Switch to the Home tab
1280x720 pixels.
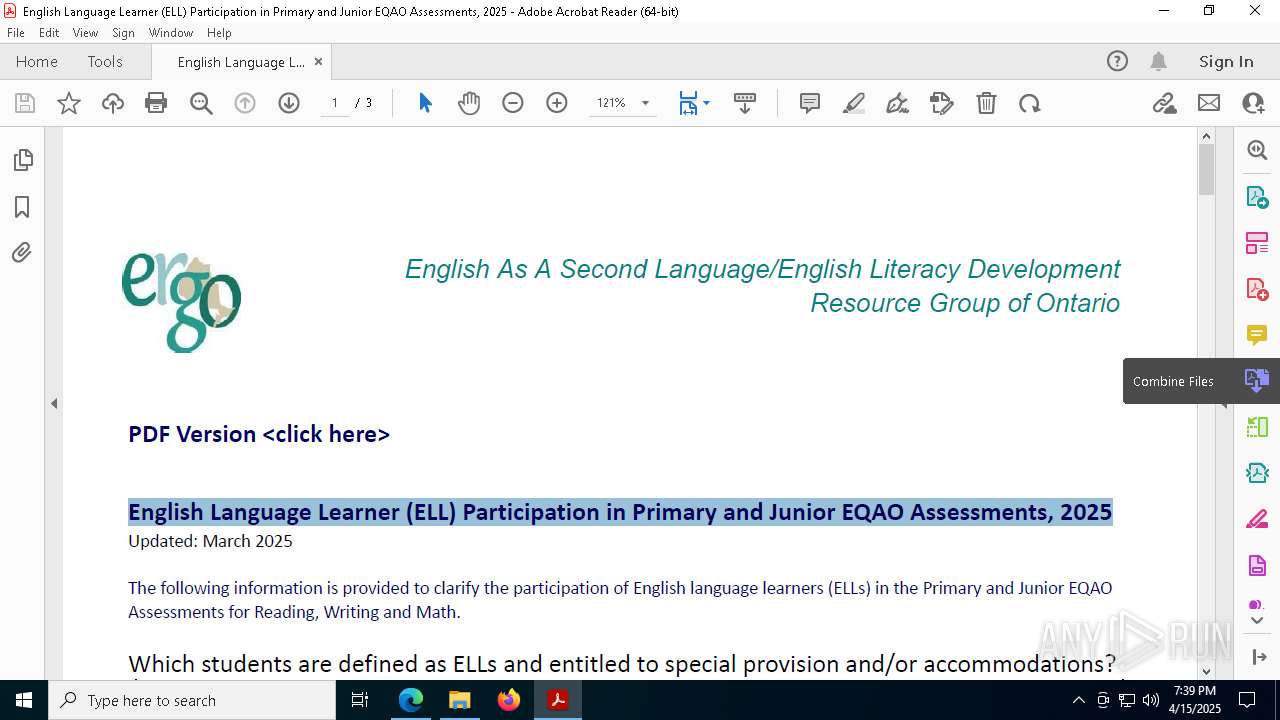tap(37, 62)
